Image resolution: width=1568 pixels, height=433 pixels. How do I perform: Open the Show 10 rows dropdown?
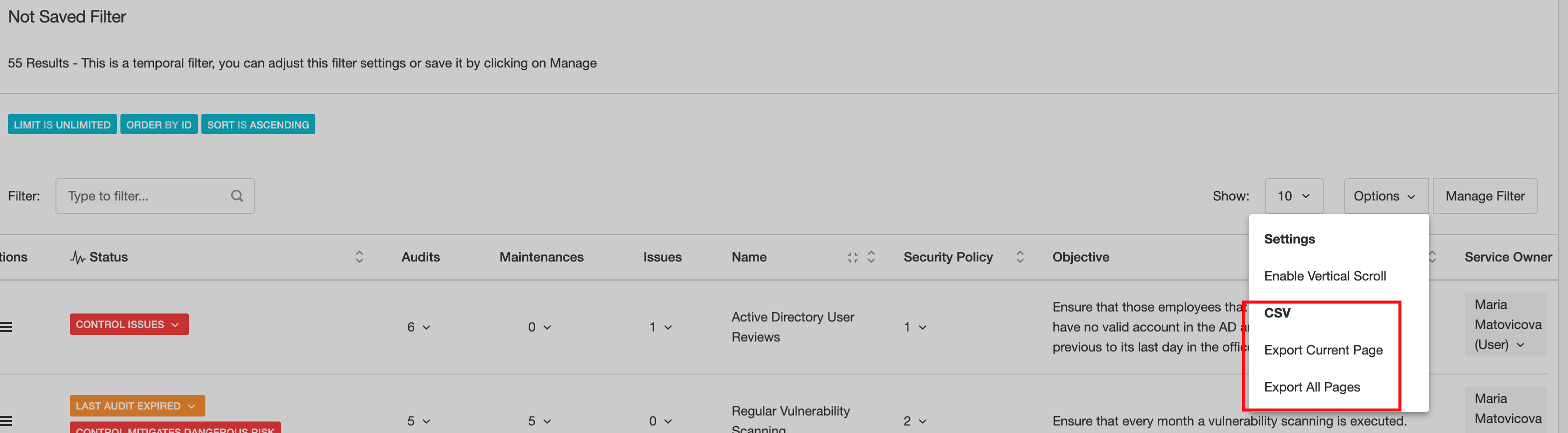pos(1294,196)
